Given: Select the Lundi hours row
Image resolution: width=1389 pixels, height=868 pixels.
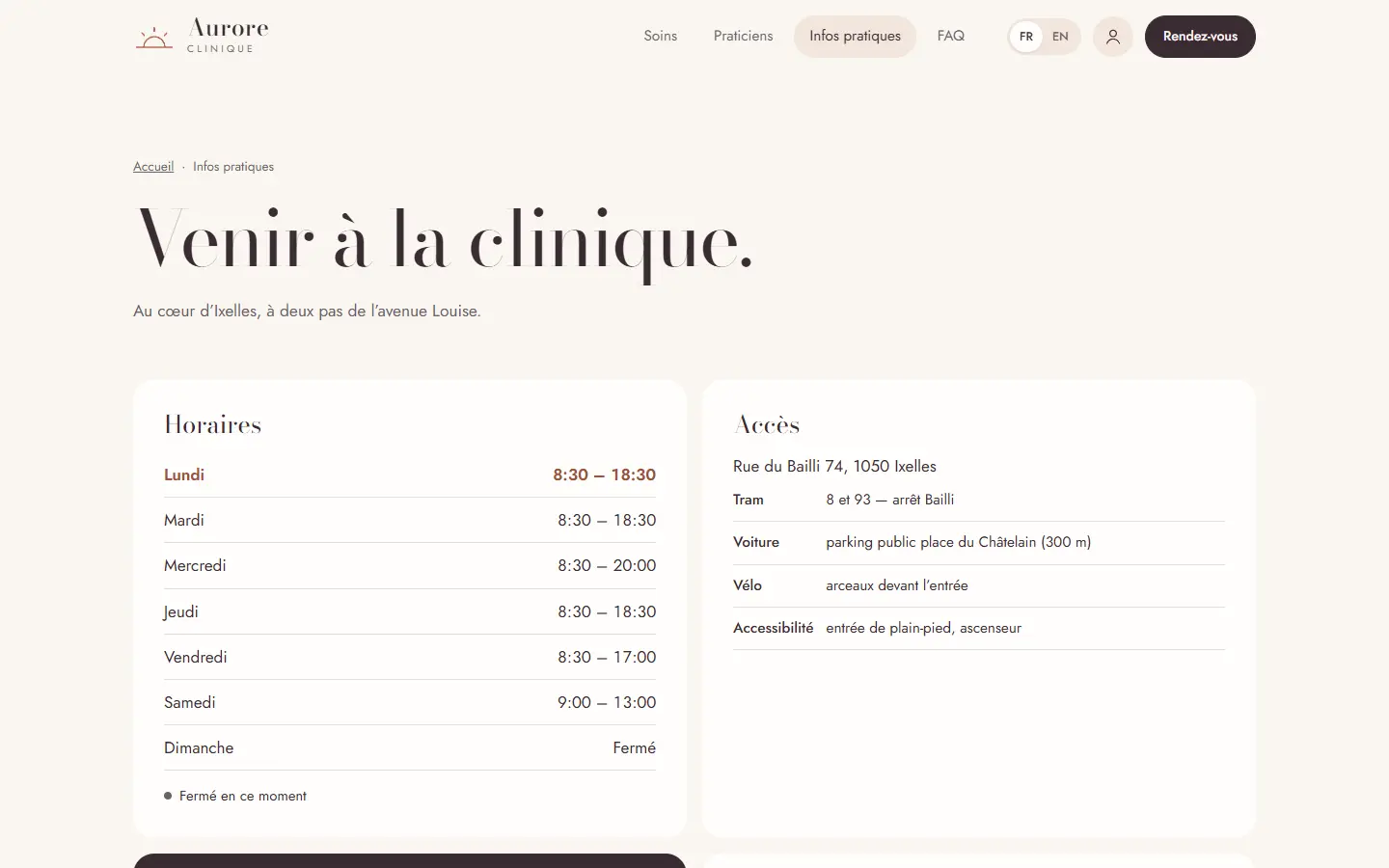Looking at the screenshot, I should pyautogui.click(x=410, y=475).
